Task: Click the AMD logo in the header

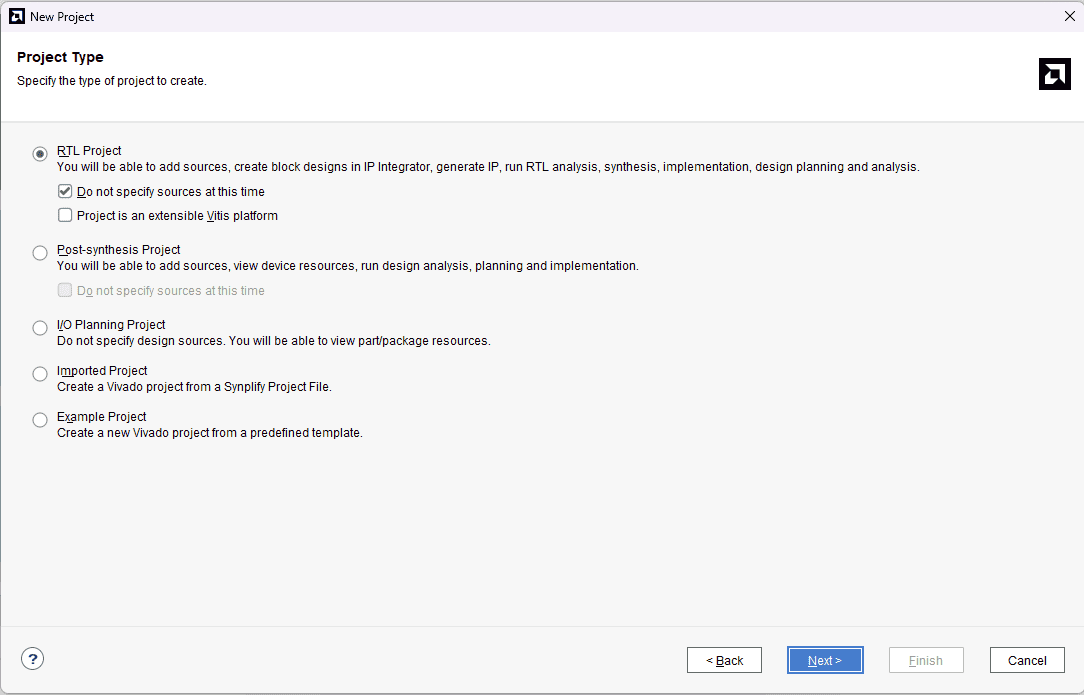Action: tap(1054, 74)
